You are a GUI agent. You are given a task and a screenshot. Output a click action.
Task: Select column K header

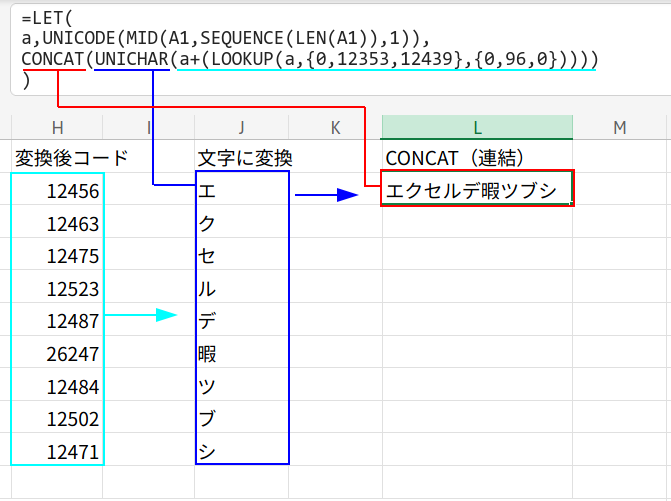[335, 126]
